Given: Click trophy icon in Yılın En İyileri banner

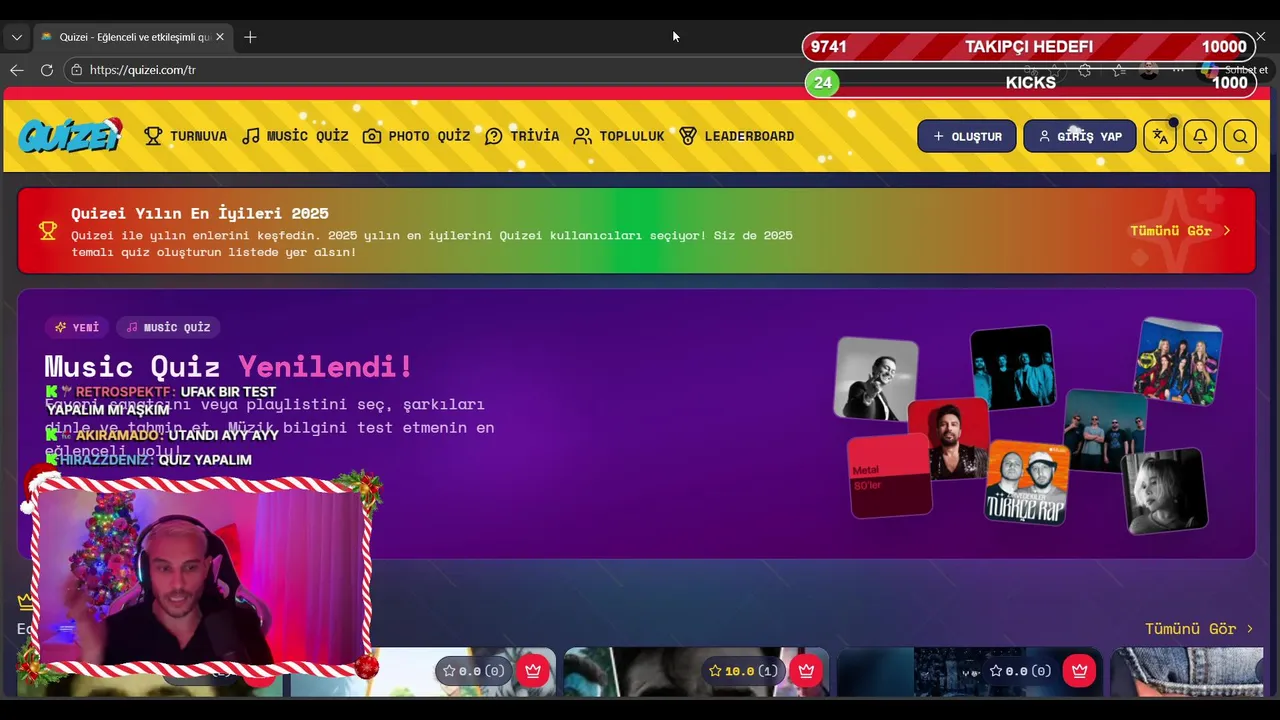Looking at the screenshot, I should [48, 231].
